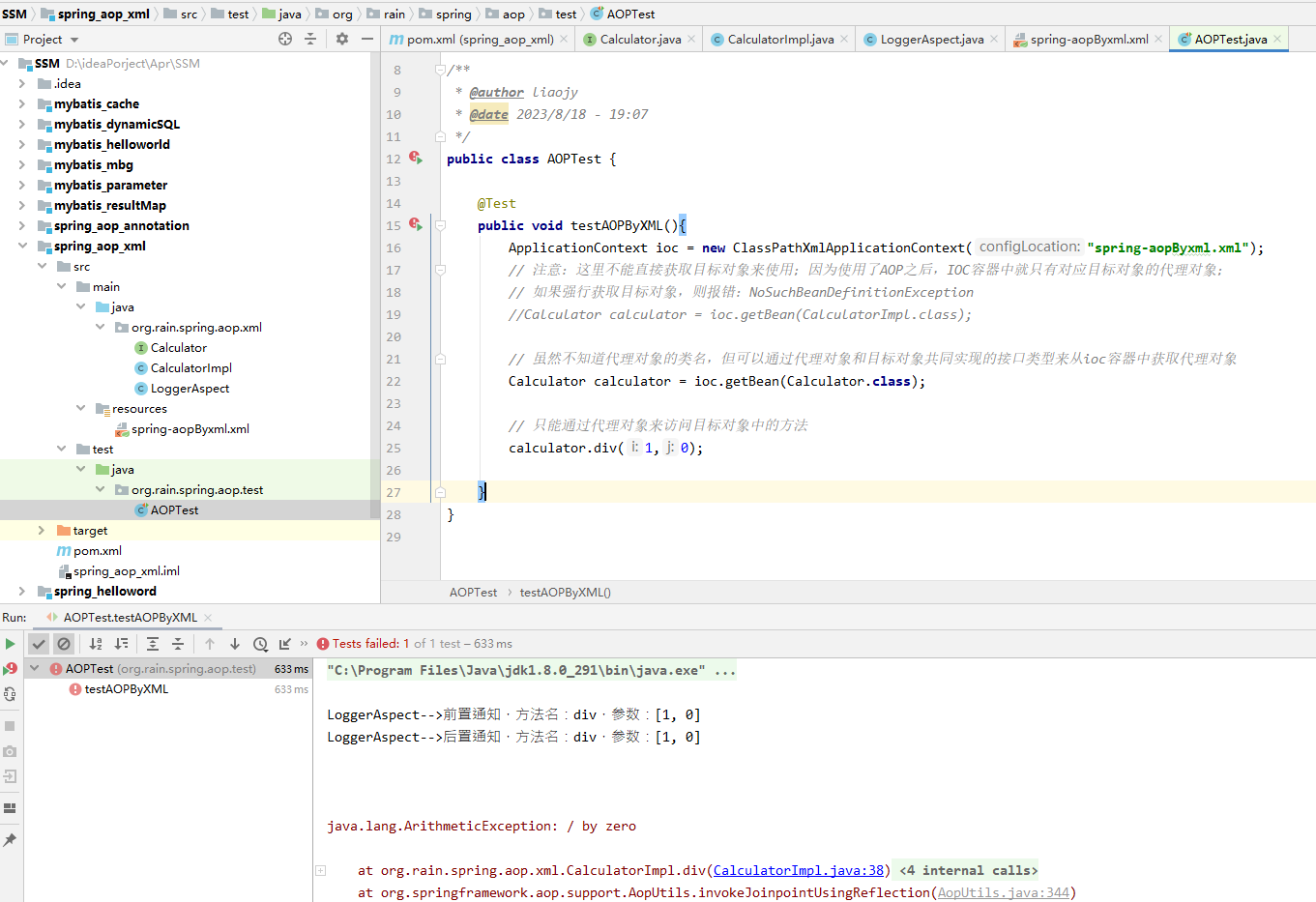
Task: Show more run toolbar actions chevron
Action: coord(304,644)
